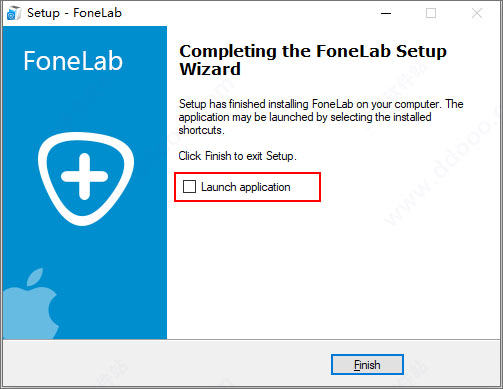The image size is (503, 389).
Task: Click the word 'shortcuts' in the description
Action: (200, 130)
